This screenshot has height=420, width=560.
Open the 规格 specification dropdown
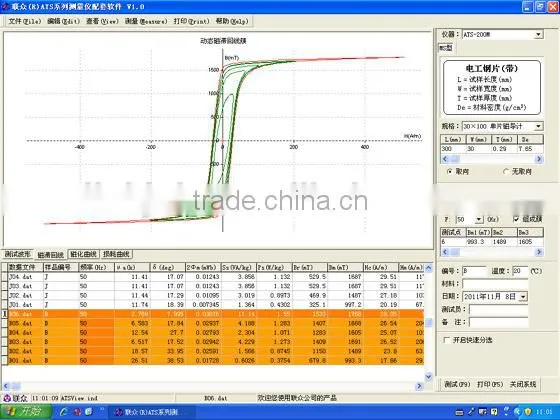click(538, 126)
